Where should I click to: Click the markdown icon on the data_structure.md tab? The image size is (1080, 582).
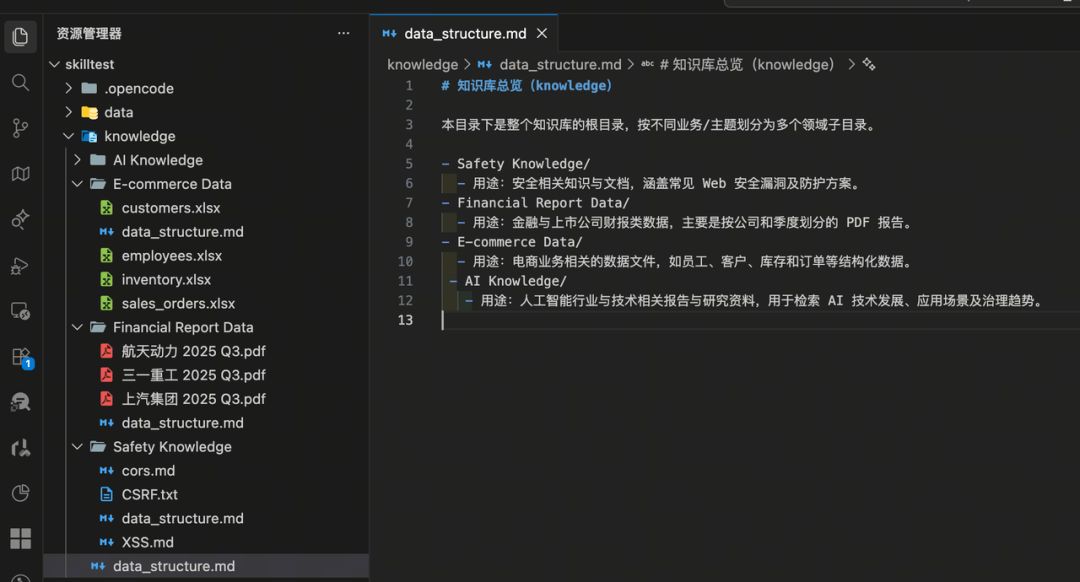point(389,33)
